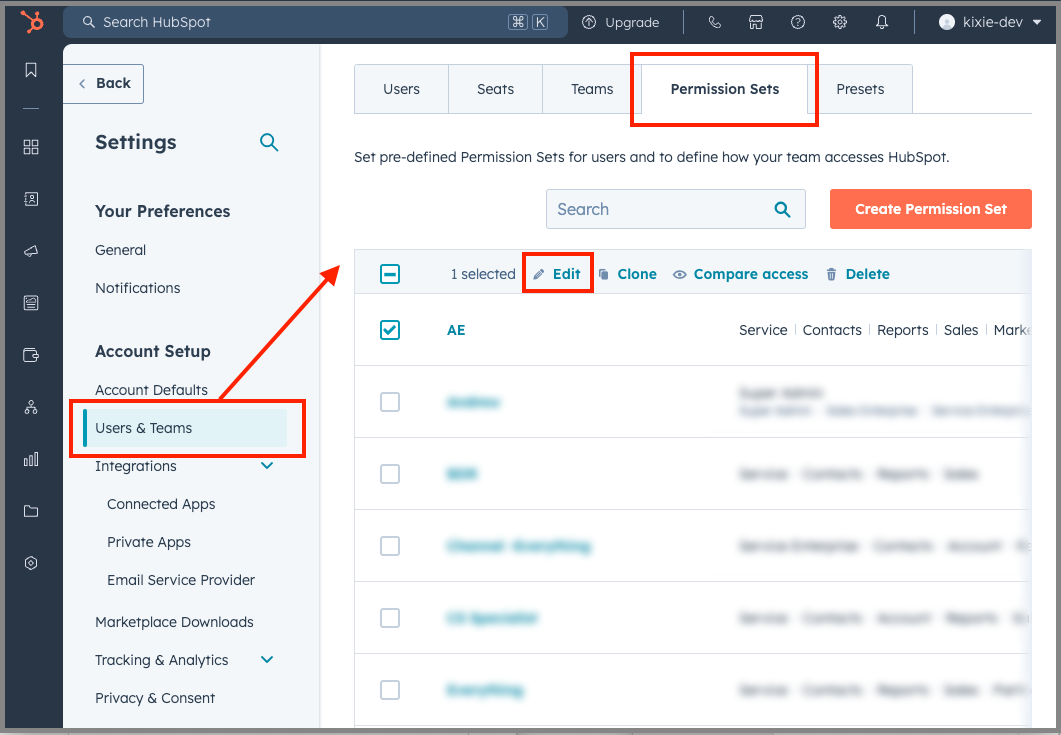Viewport: 1061px width, 735px height.
Task: Open Content icon in left rail
Action: [x=31, y=303]
